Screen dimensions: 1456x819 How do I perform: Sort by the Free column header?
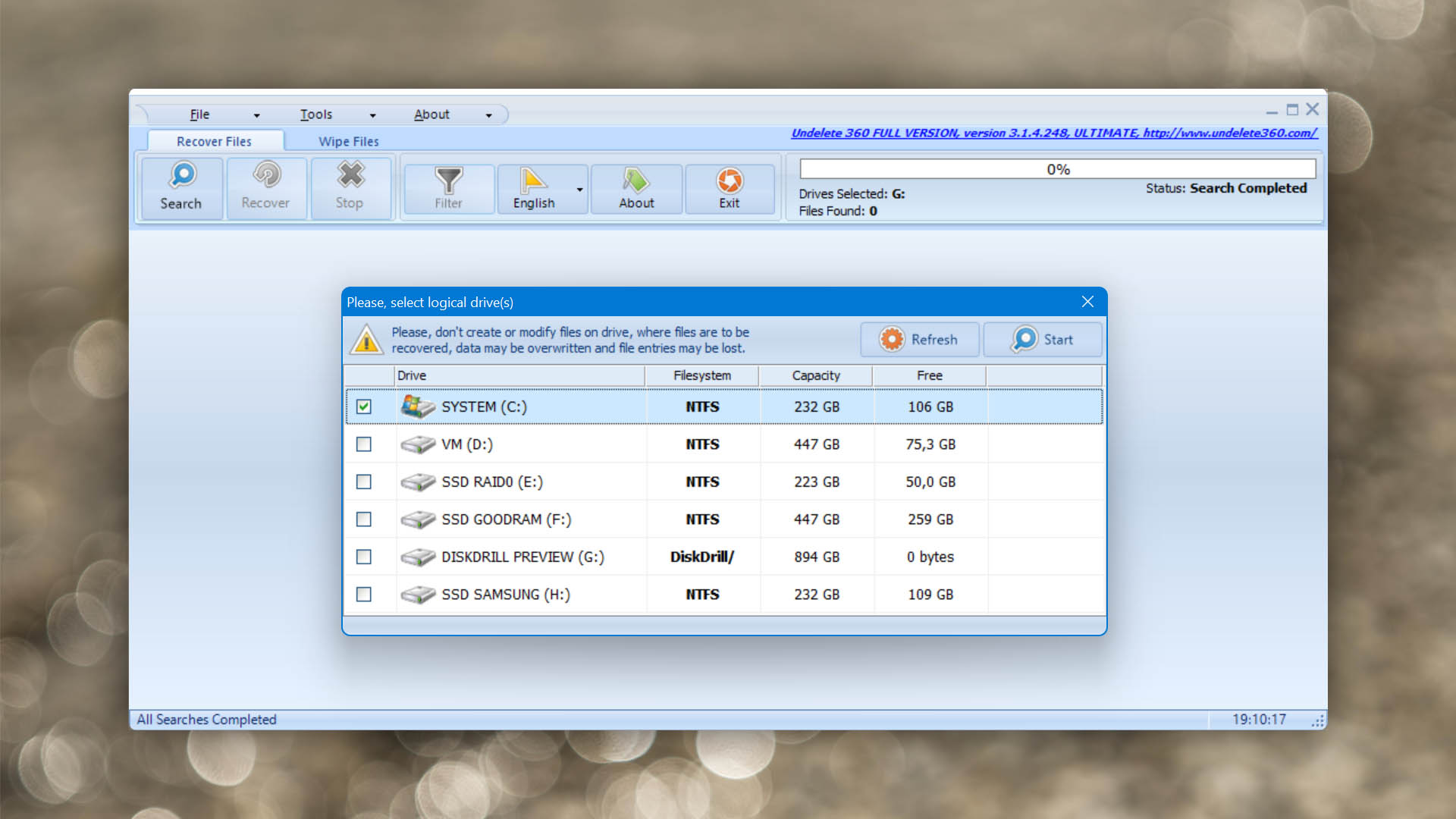pyautogui.click(x=930, y=375)
